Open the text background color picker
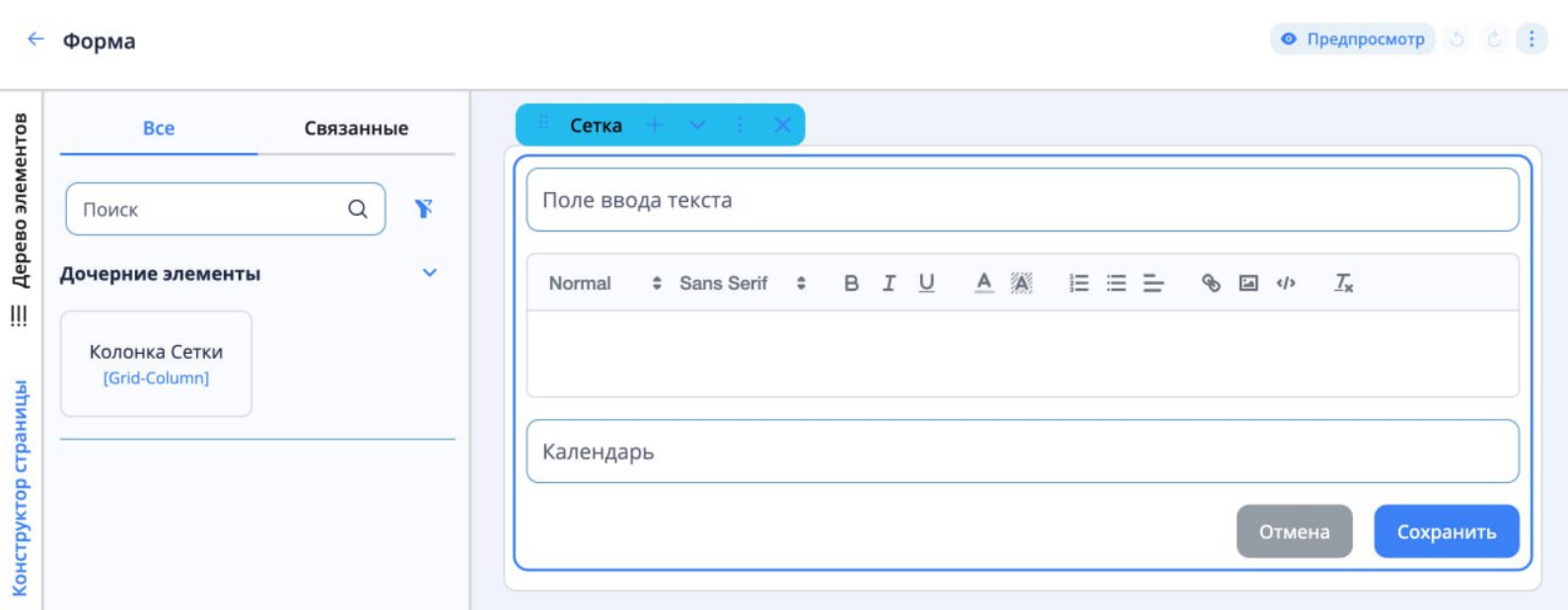 click(1021, 283)
